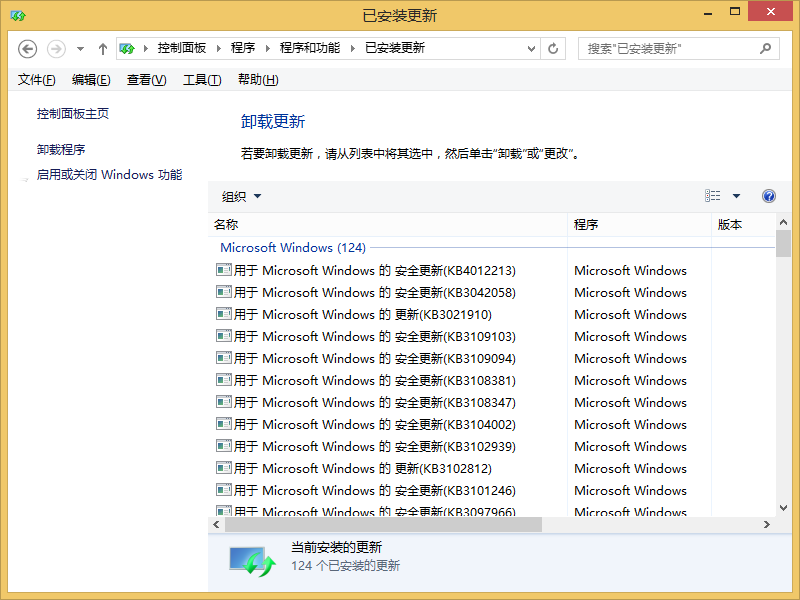Open the recent pages dropdown next to forward arrow

tap(79, 48)
